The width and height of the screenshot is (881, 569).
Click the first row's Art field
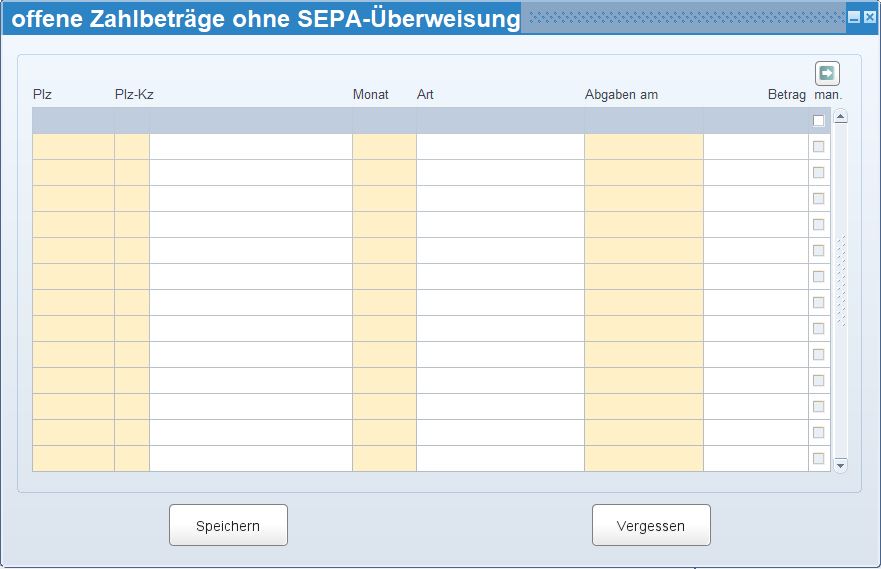[x=500, y=147]
